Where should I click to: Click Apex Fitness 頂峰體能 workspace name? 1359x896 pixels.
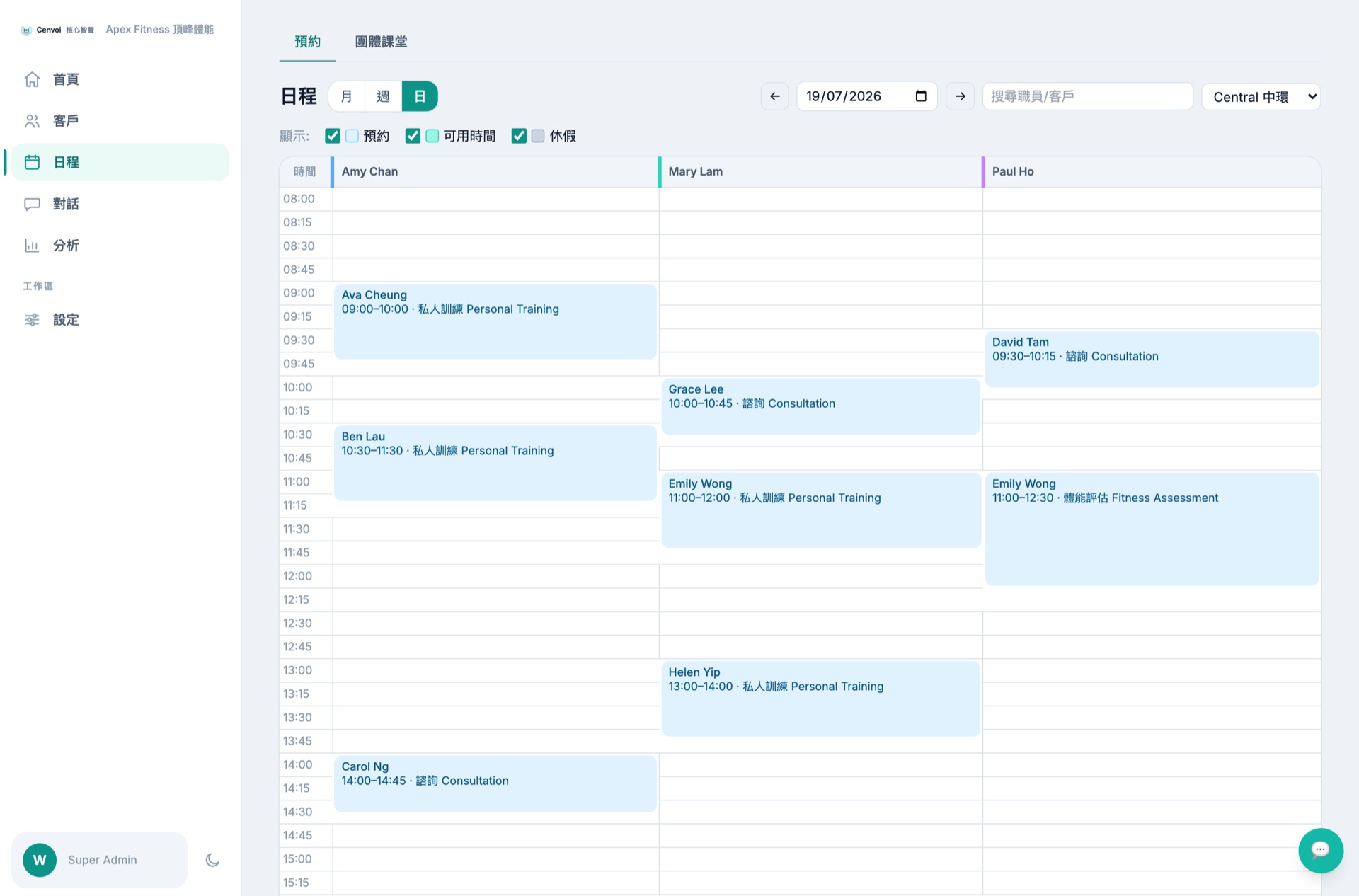159,30
